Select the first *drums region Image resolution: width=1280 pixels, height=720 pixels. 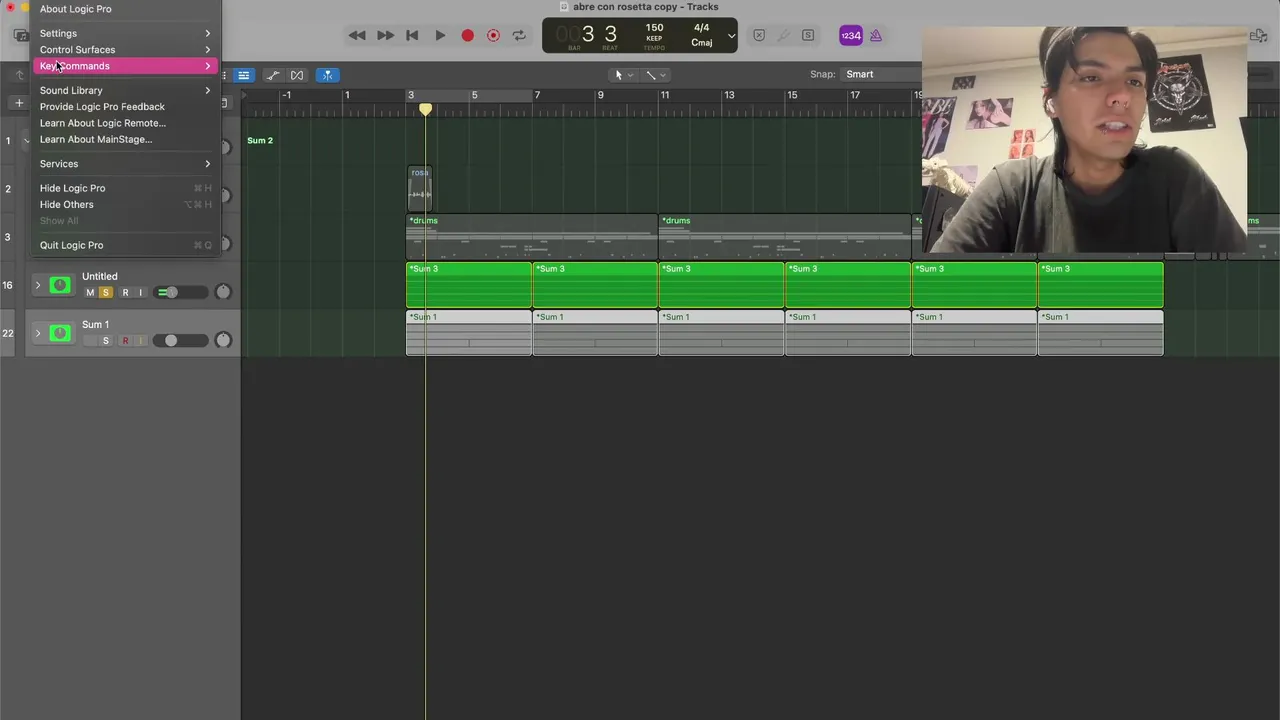531,237
